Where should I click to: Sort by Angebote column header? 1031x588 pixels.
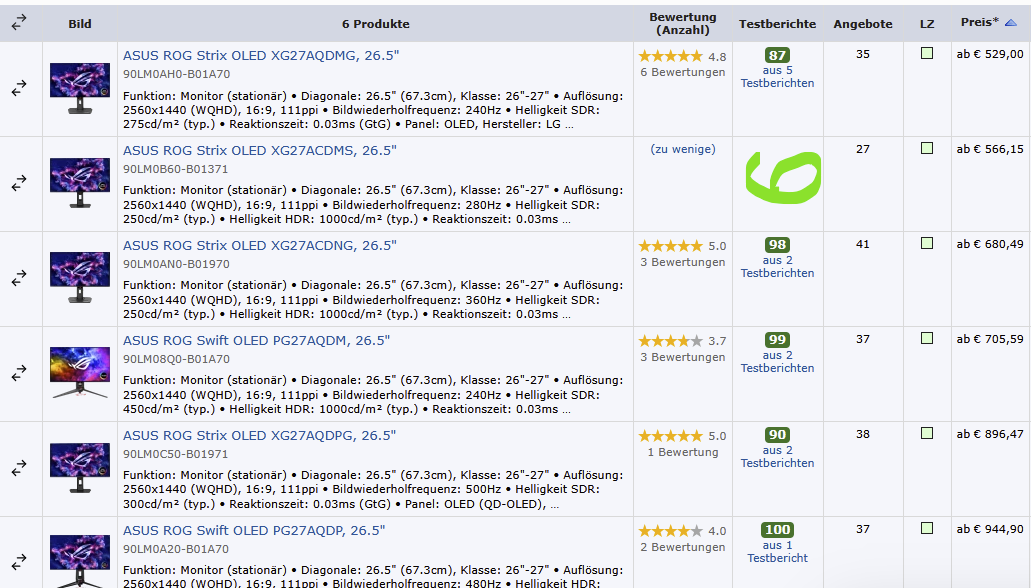[x=863, y=24]
